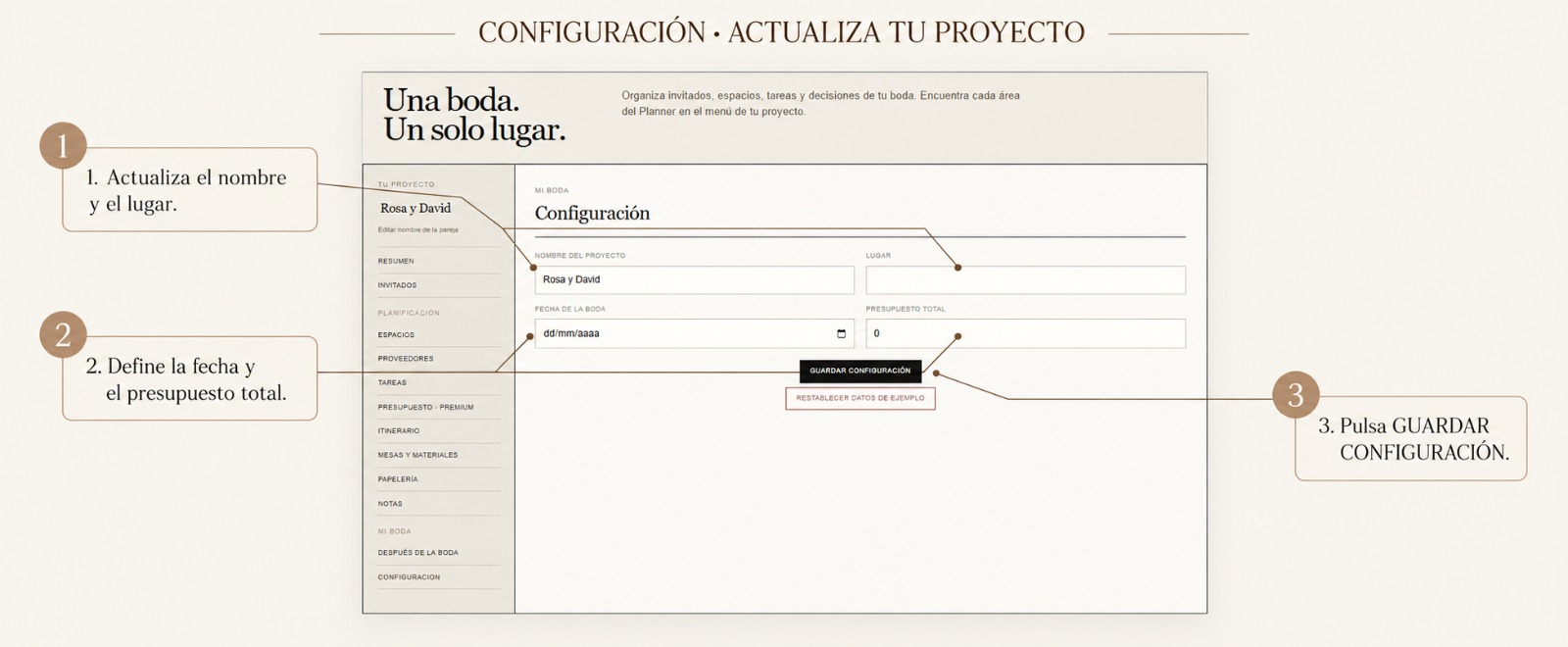Click the Configuración page heading
The image size is (1568, 647).
pyautogui.click(x=592, y=213)
